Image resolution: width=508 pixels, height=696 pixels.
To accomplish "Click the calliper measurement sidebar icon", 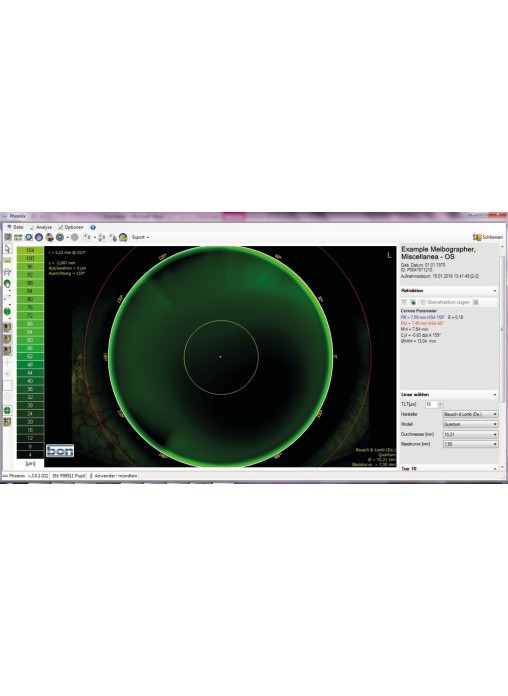I will [x=7, y=272].
